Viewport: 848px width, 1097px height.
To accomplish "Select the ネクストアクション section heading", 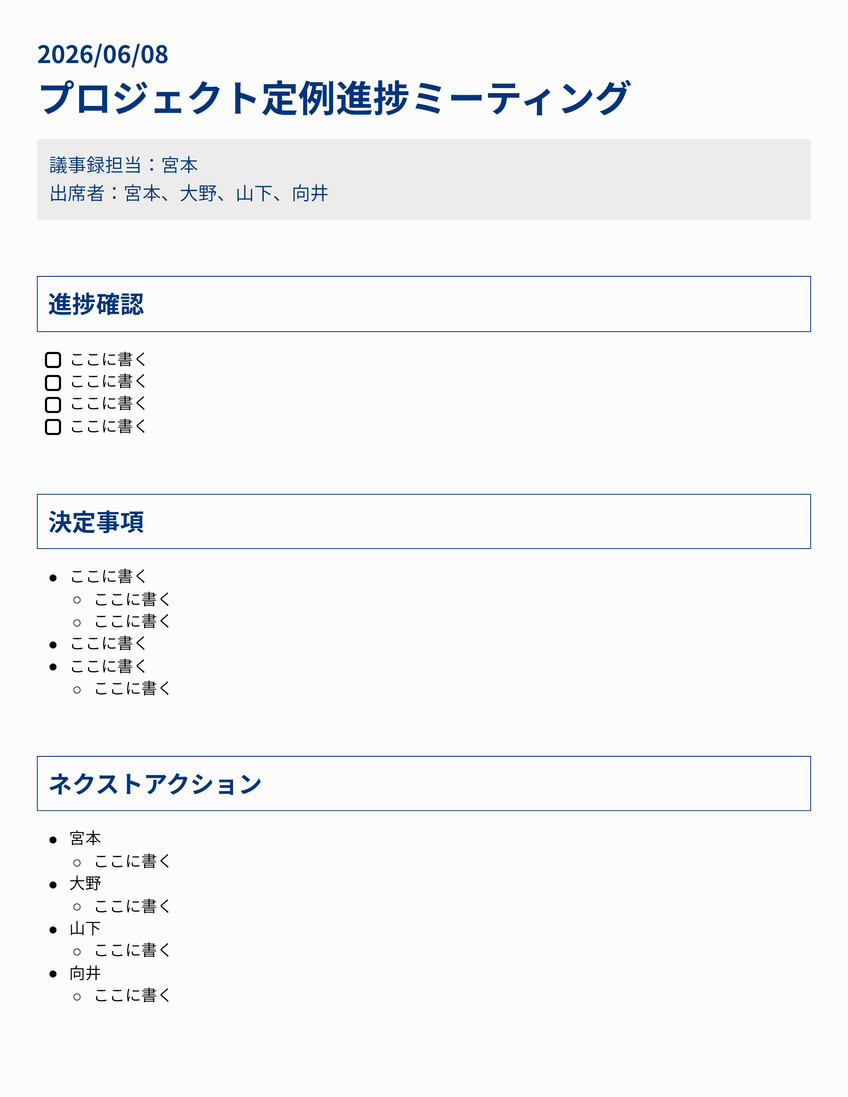I will (x=155, y=784).
